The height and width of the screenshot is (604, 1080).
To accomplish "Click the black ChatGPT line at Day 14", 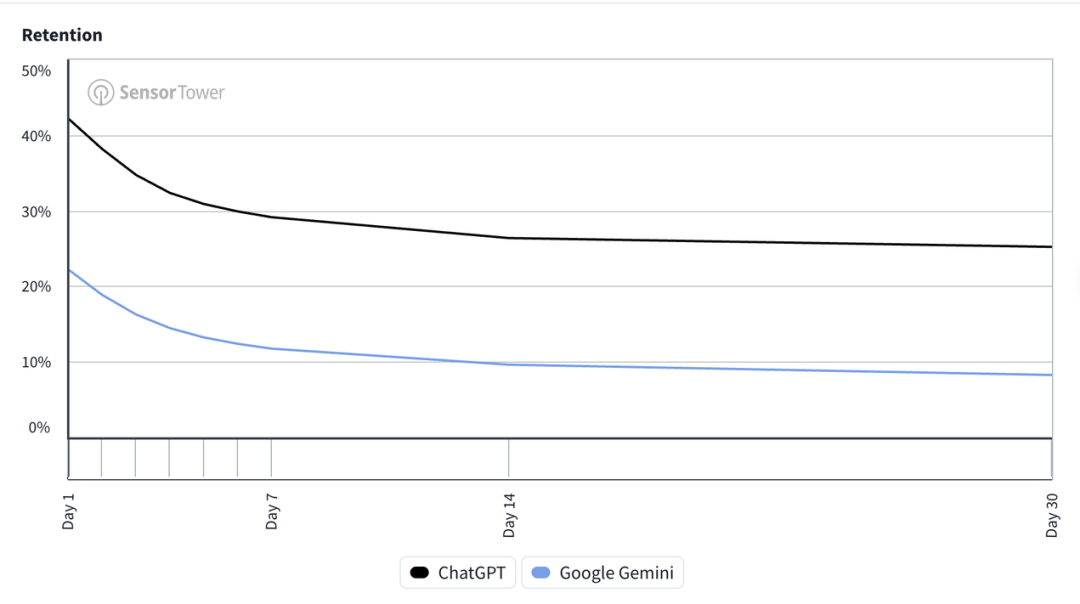I will click(x=508, y=238).
